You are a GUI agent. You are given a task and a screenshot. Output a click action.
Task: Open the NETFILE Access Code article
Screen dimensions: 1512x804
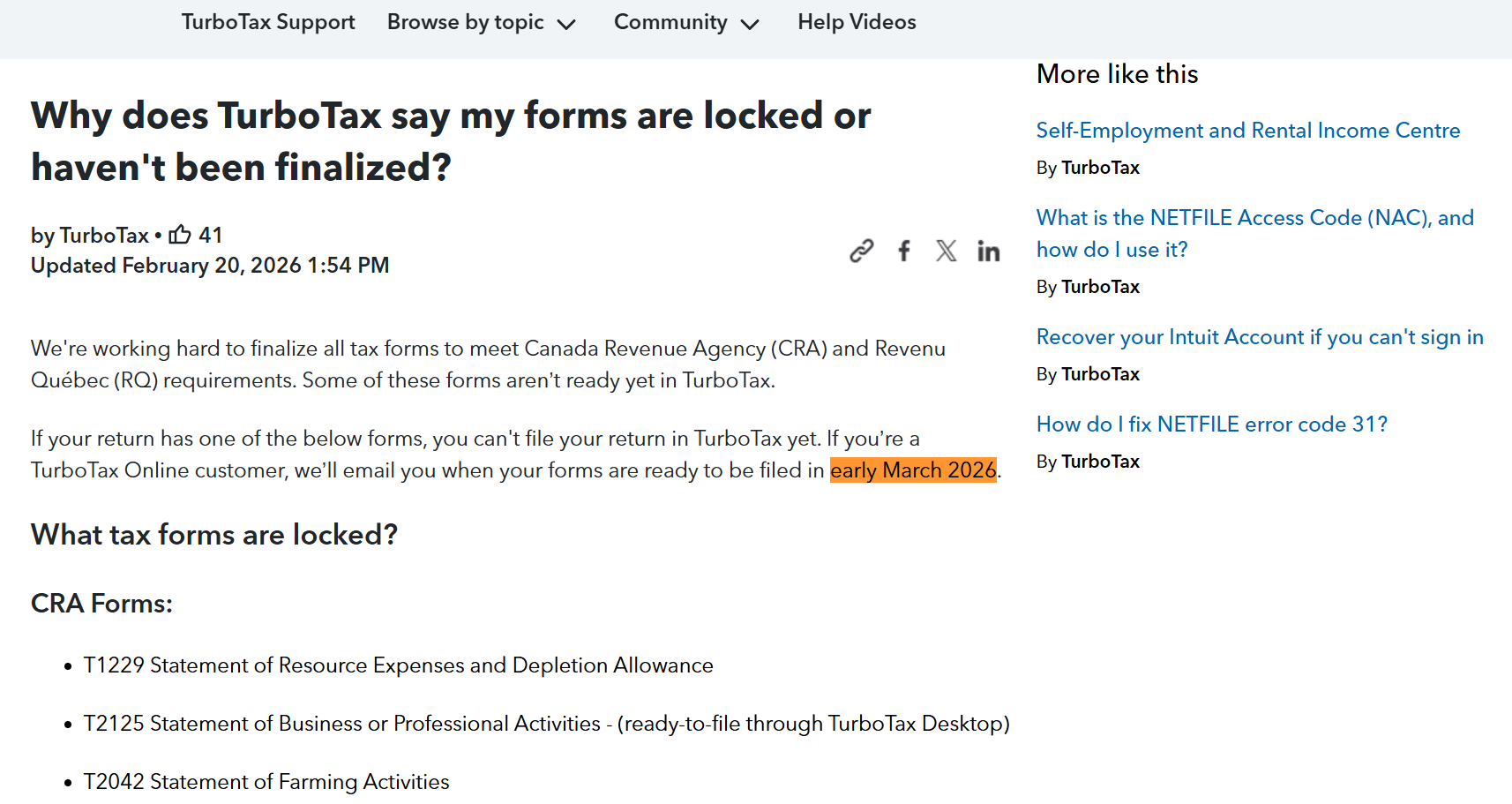tap(1254, 218)
